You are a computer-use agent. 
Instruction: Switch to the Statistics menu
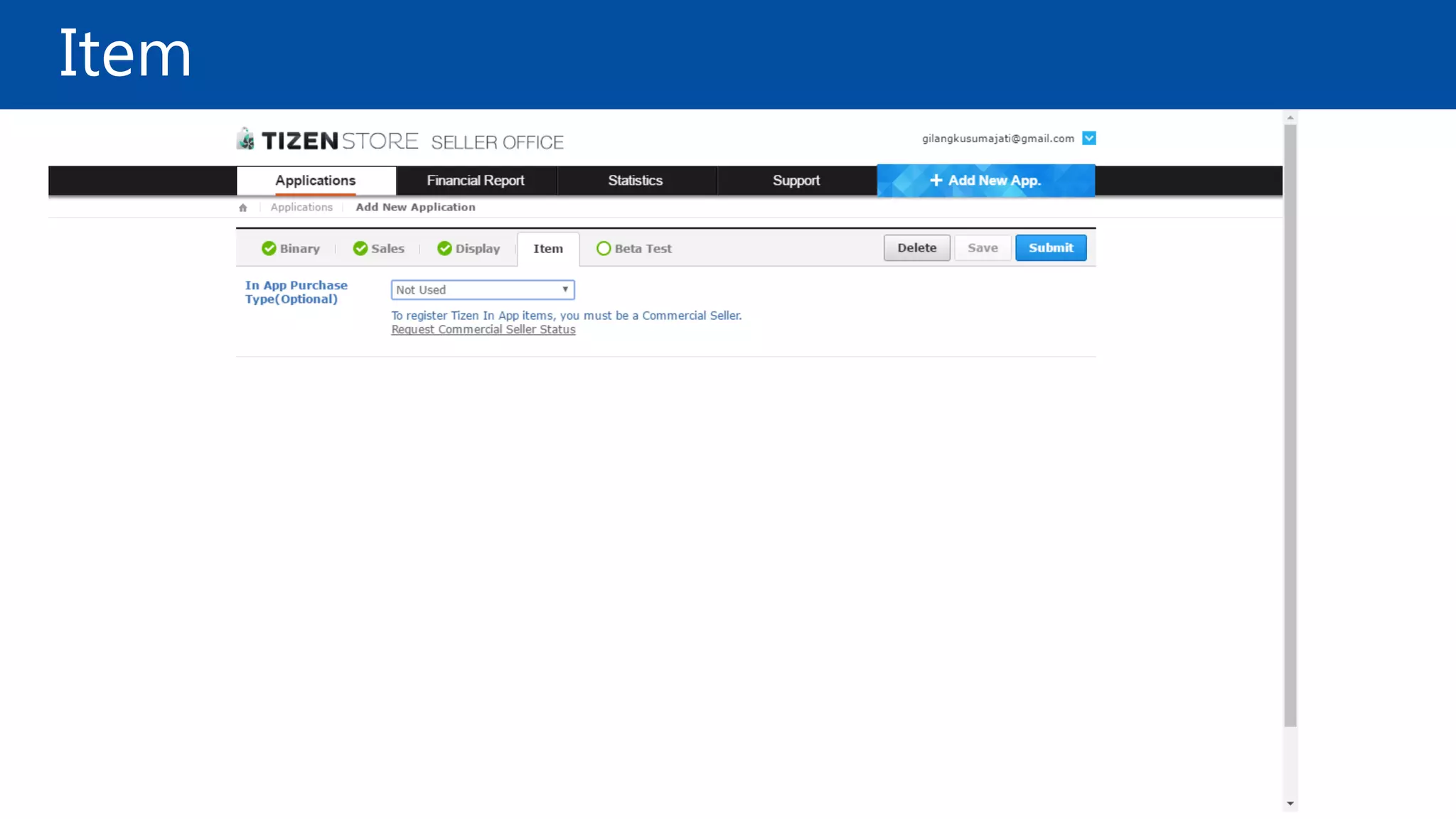635,181
